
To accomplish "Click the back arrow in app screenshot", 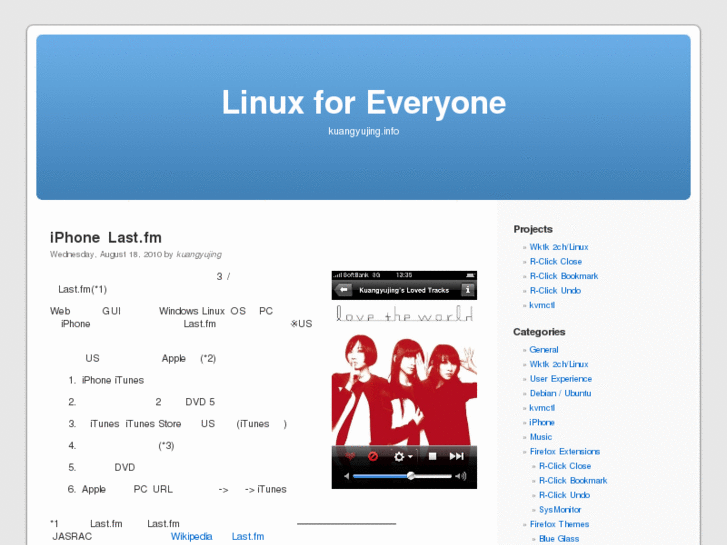I will point(344,290).
